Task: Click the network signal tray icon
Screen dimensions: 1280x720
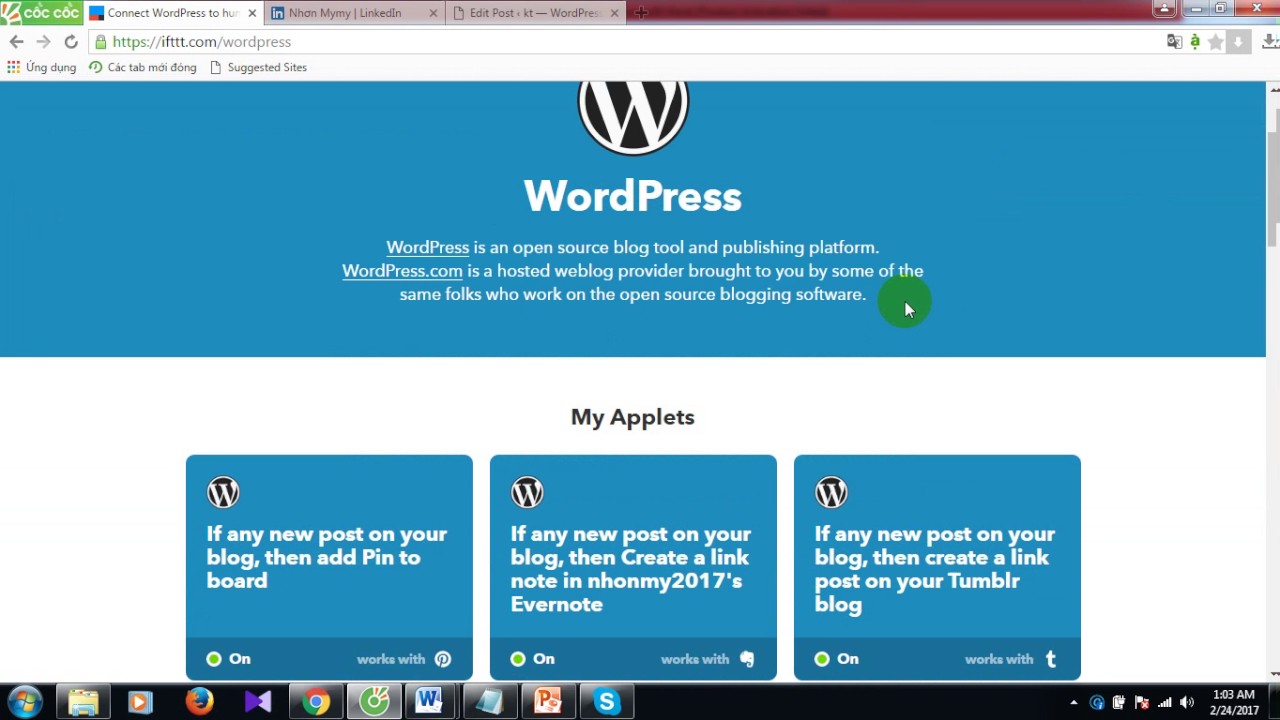Action: pyautogui.click(x=1164, y=702)
